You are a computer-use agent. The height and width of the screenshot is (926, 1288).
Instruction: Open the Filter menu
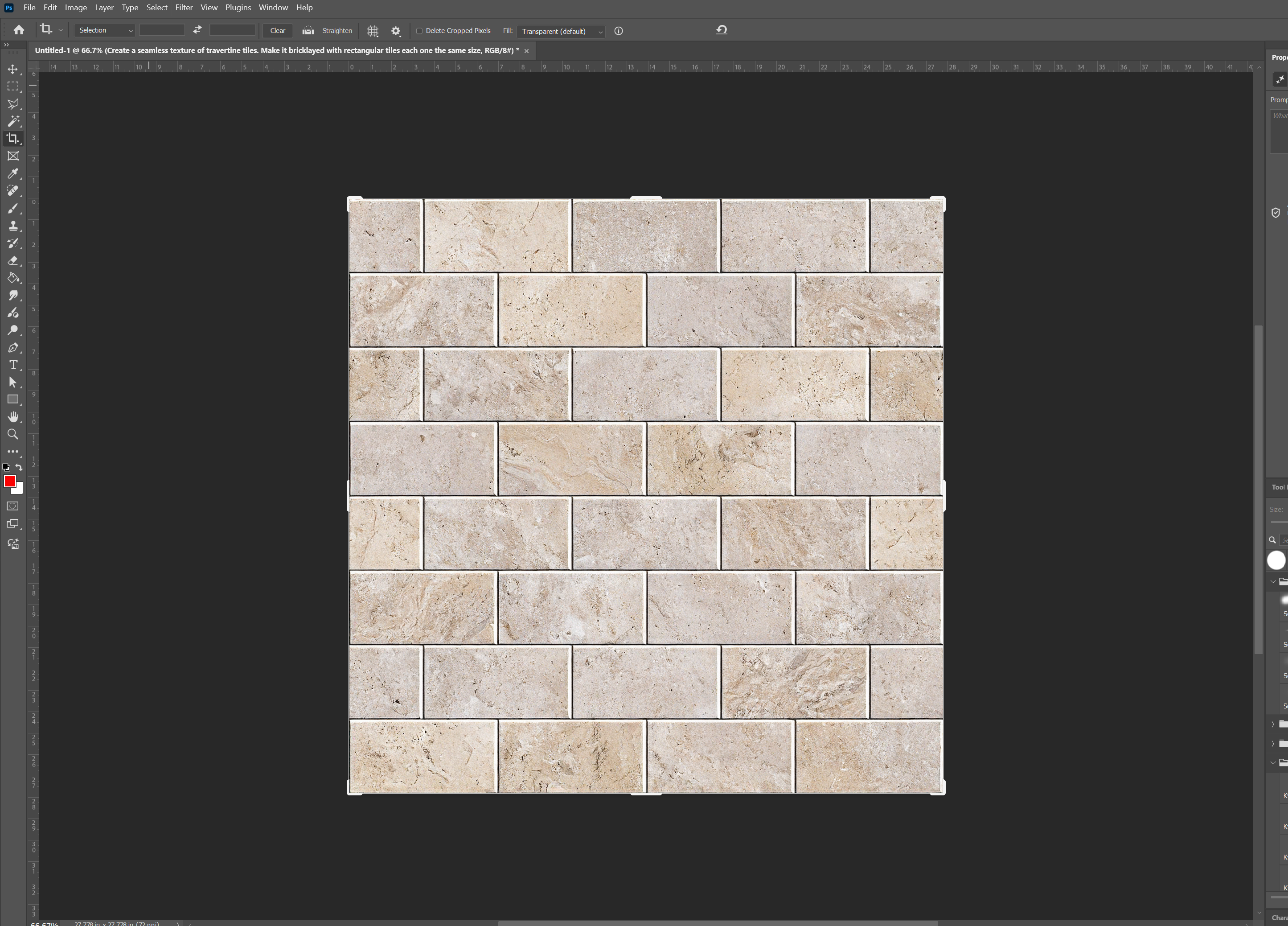[x=184, y=8]
